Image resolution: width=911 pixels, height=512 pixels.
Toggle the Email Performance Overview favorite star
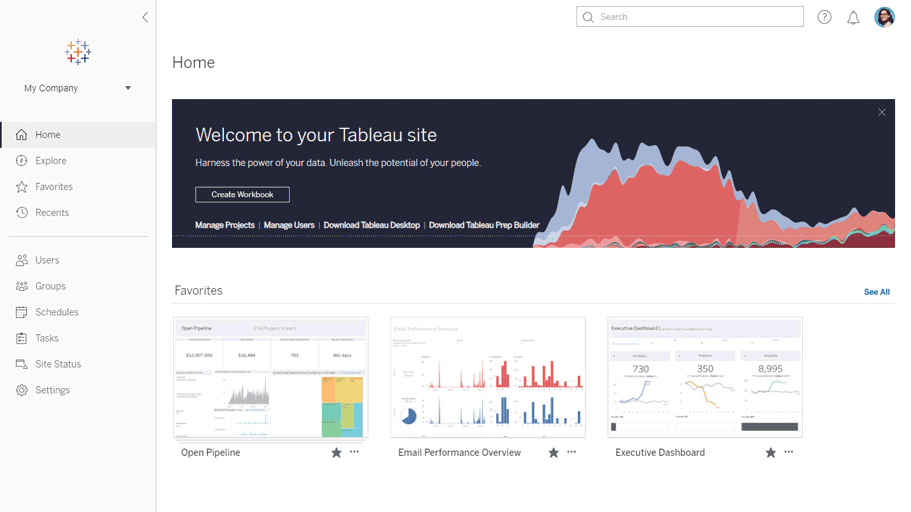click(x=553, y=453)
